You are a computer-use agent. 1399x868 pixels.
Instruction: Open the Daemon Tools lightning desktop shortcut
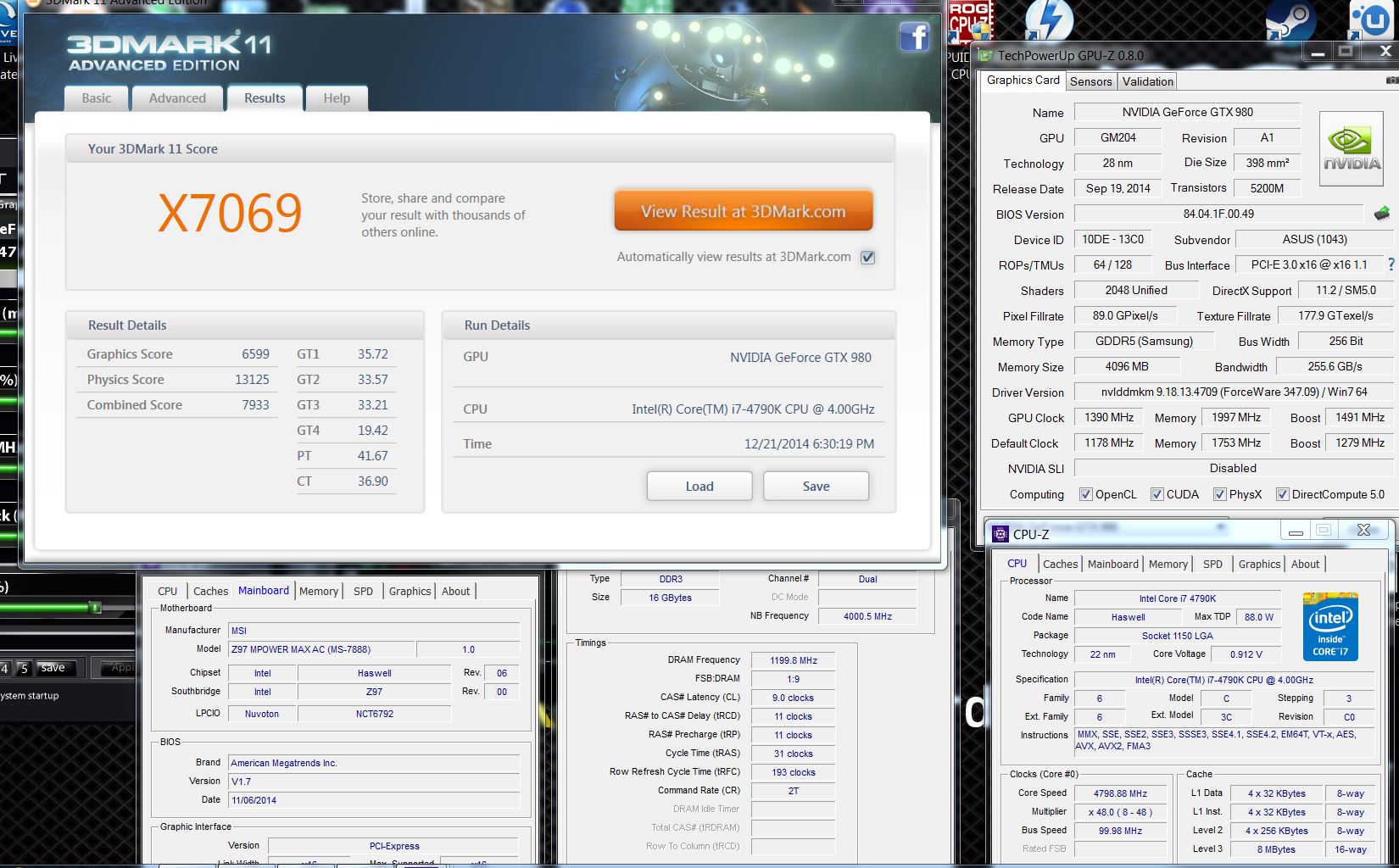pos(1049,20)
